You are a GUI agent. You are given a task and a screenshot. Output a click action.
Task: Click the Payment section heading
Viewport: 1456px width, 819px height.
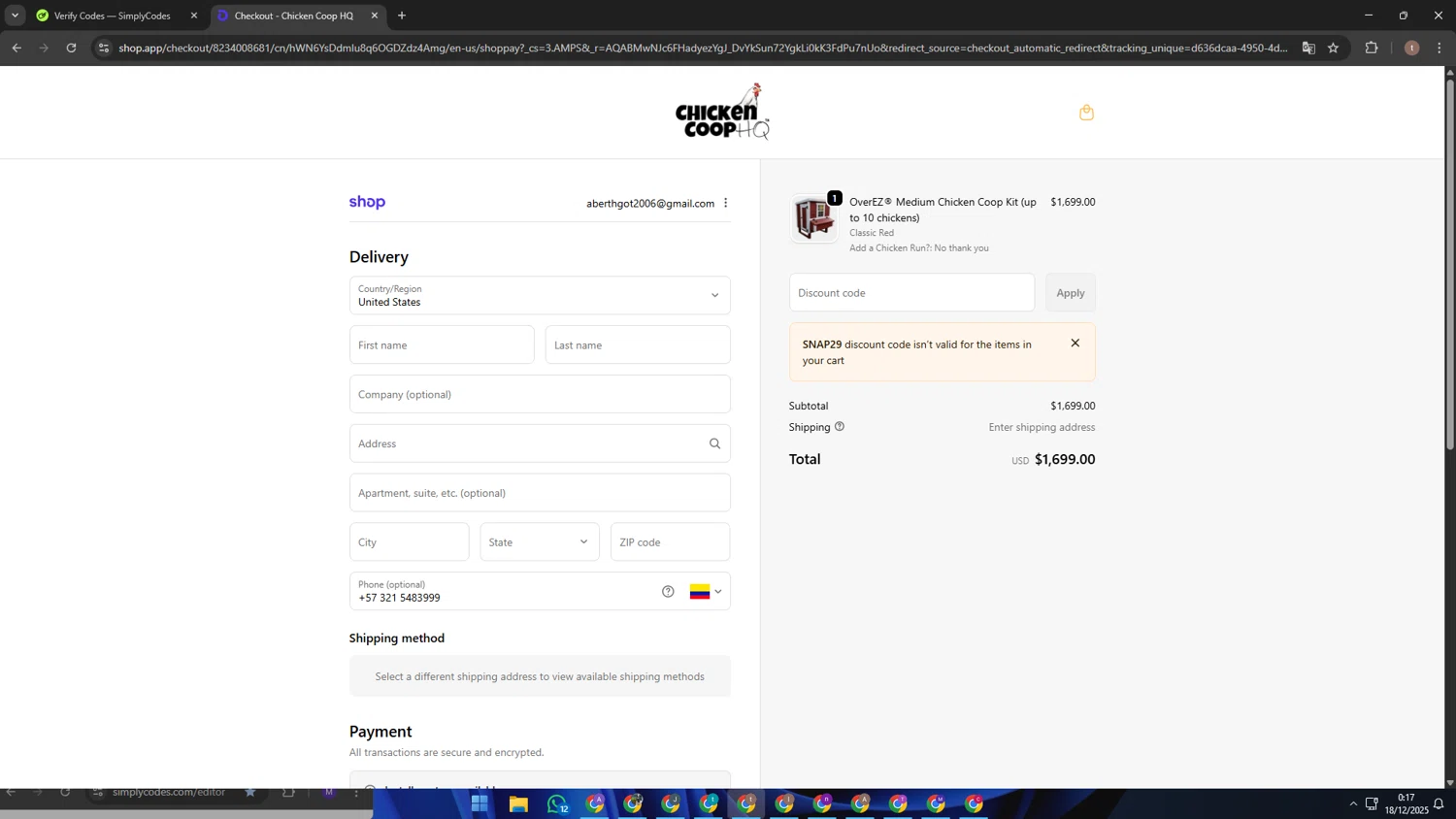tap(381, 732)
